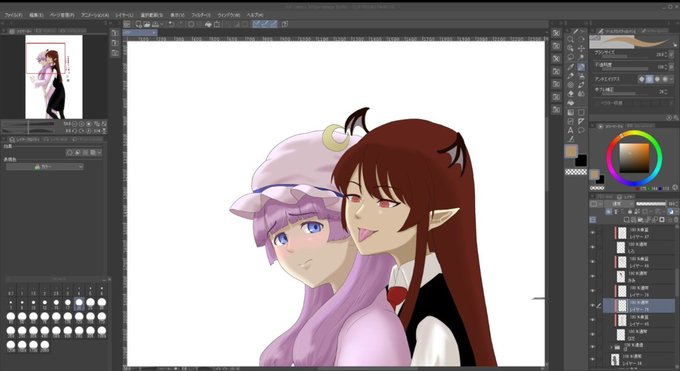Click the layer opacity slider
The width and height of the screenshot is (680, 371).
(651, 204)
